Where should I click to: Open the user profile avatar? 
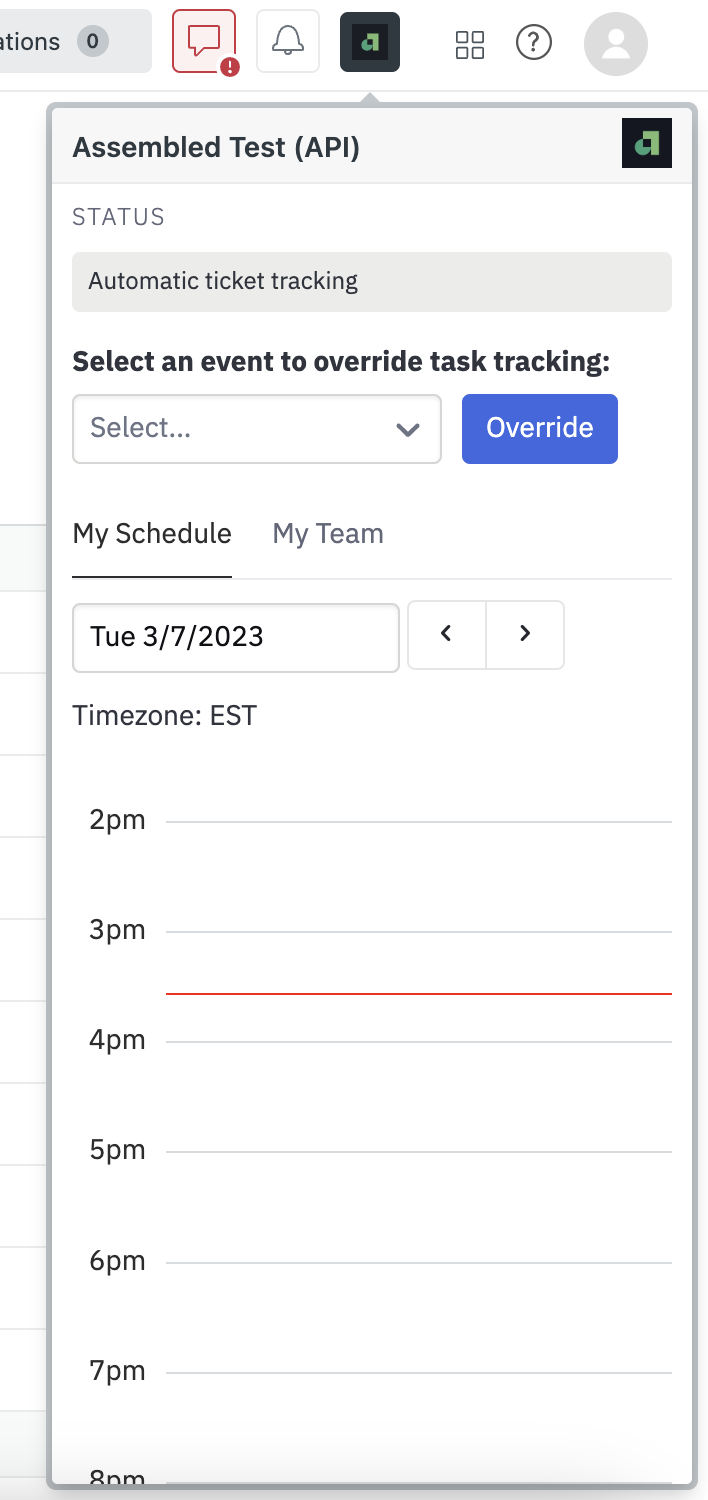pos(616,43)
